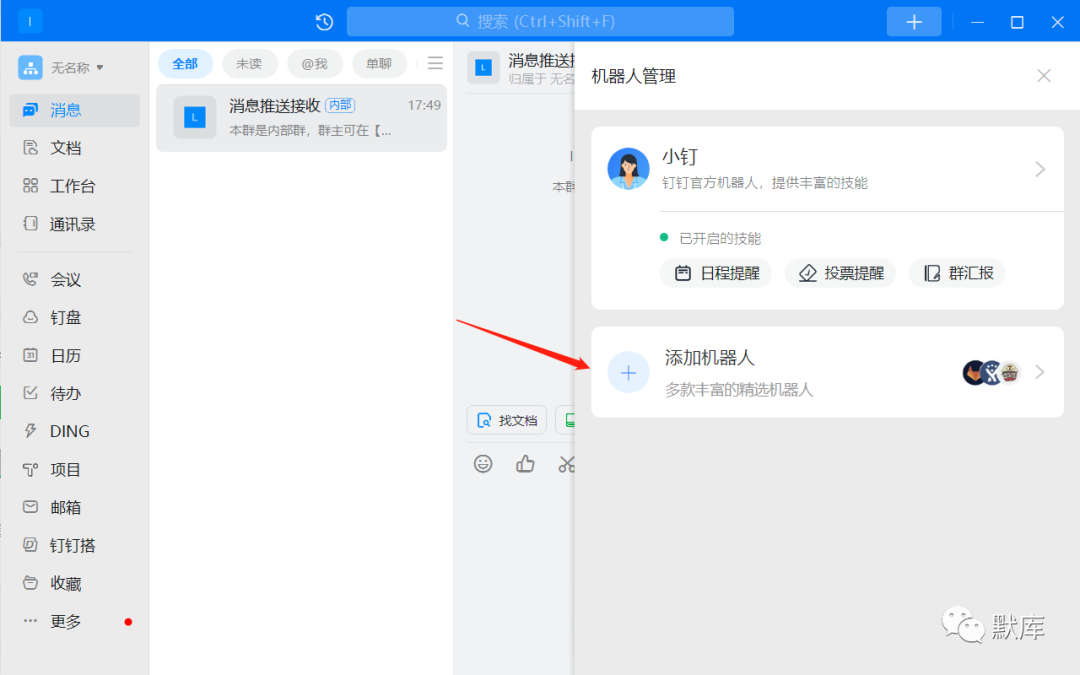The image size is (1080, 675).
Task: Click the search box in title bar
Action: click(540, 21)
